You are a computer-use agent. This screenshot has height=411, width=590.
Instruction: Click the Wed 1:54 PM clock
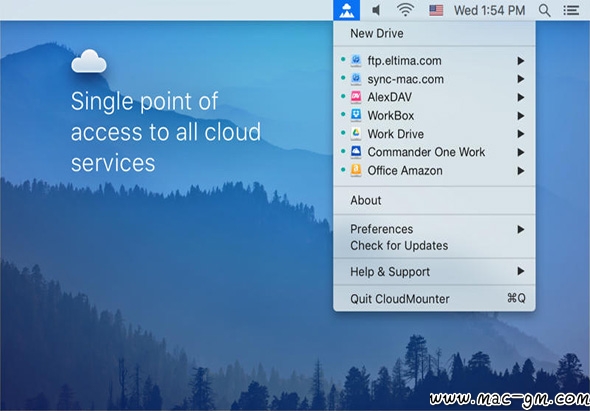(x=490, y=11)
